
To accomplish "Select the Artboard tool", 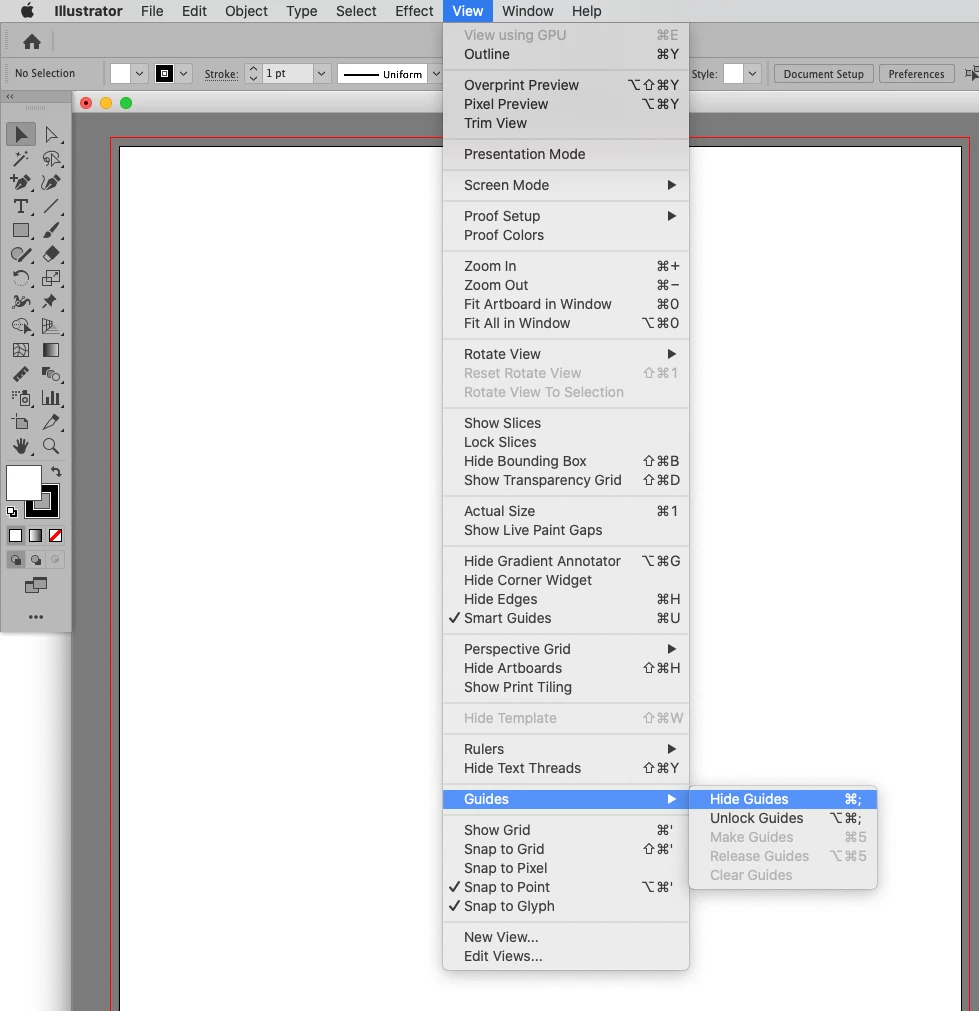I will (x=21, y=422).
